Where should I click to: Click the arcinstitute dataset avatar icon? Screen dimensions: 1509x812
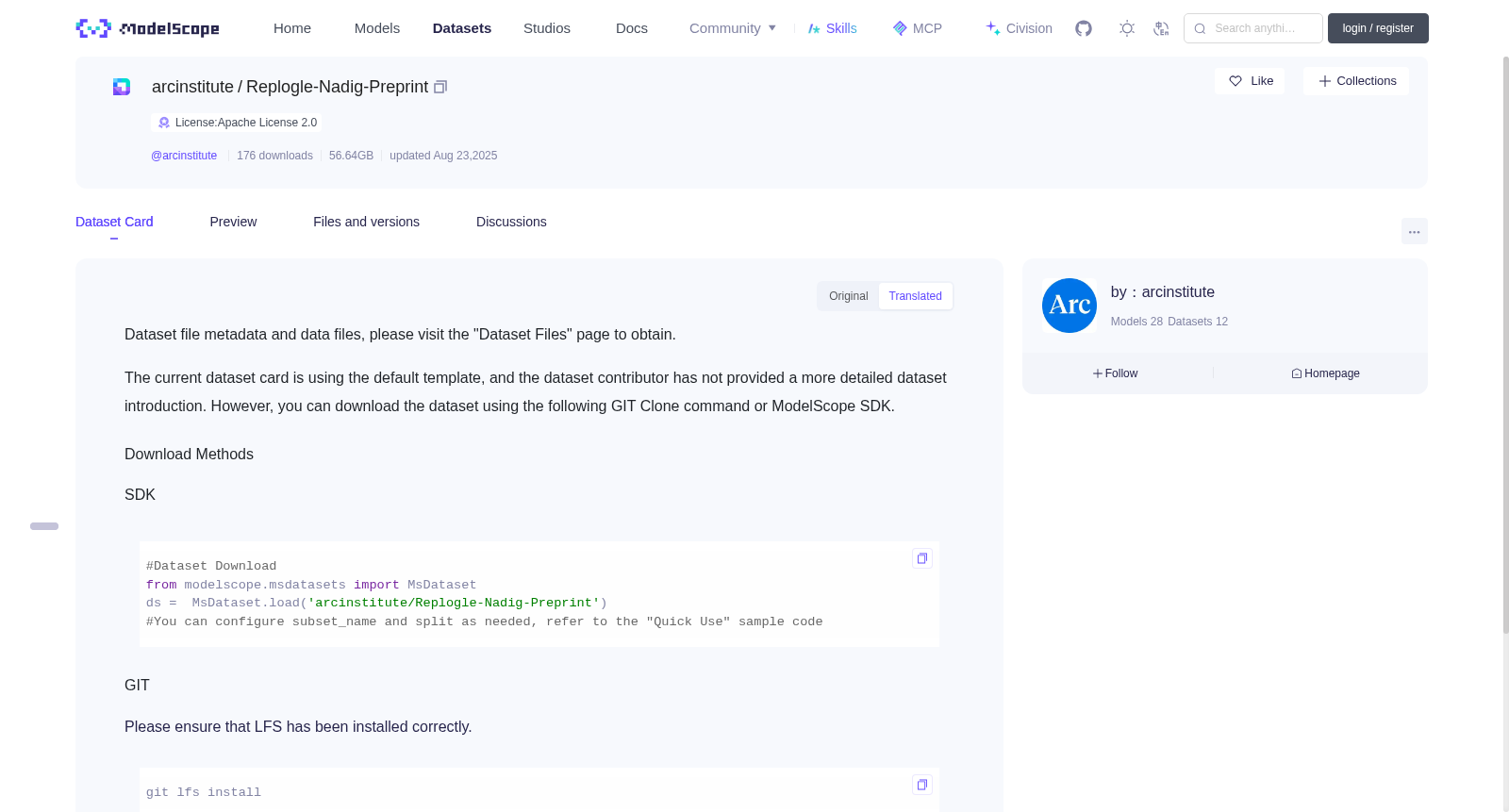point(122,87)
